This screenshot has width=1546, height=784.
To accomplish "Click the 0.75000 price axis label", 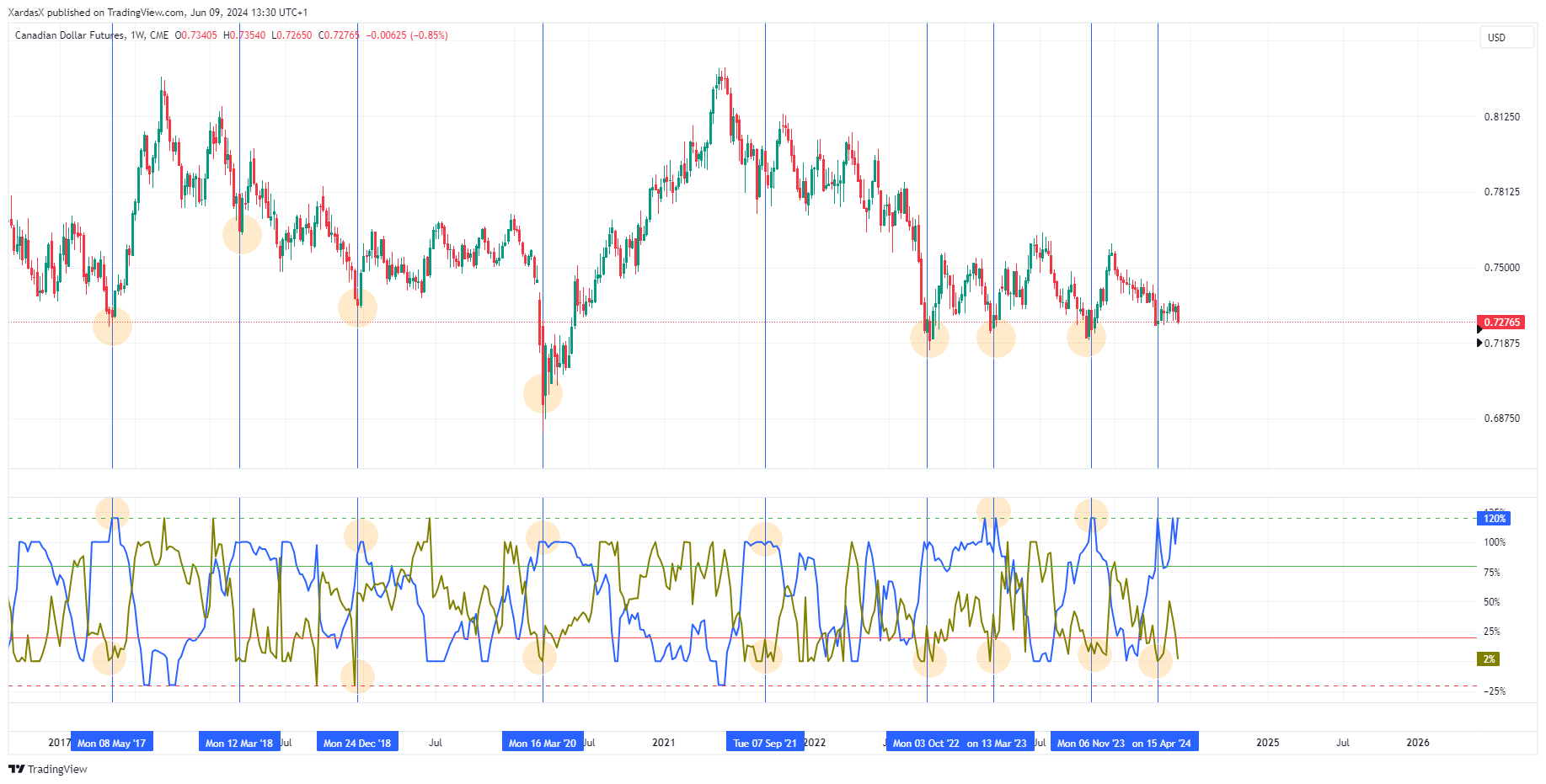I will pyautogui.click(x=1501, y=268).
